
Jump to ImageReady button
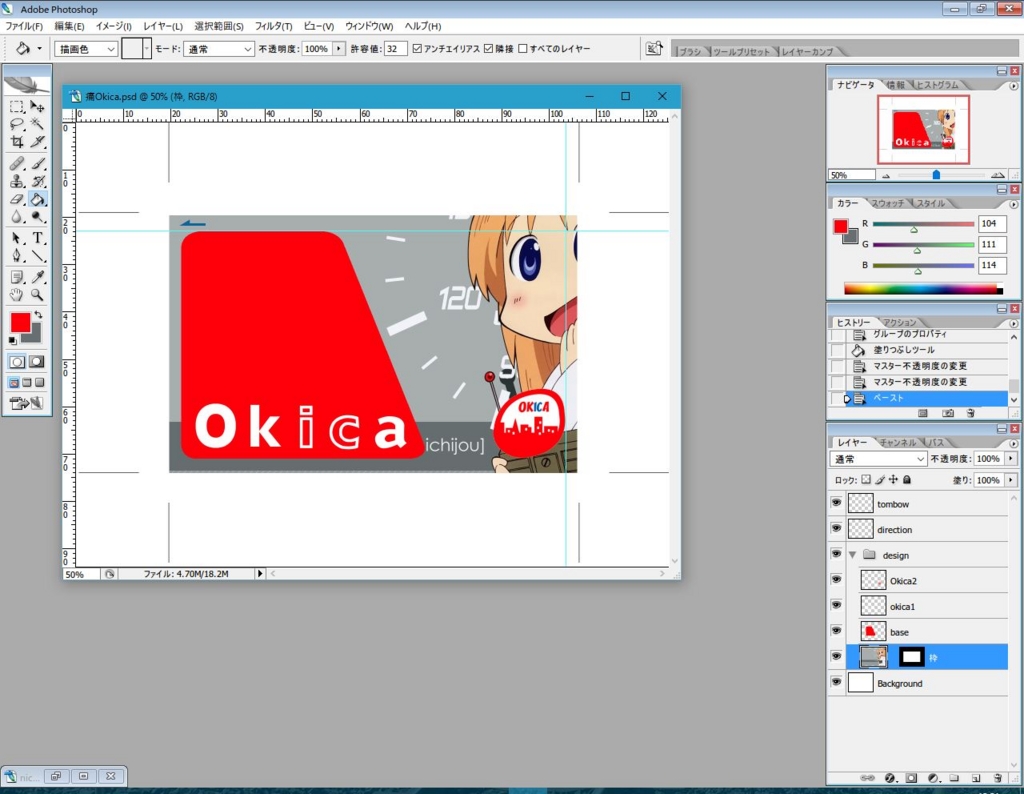[26, 404]
